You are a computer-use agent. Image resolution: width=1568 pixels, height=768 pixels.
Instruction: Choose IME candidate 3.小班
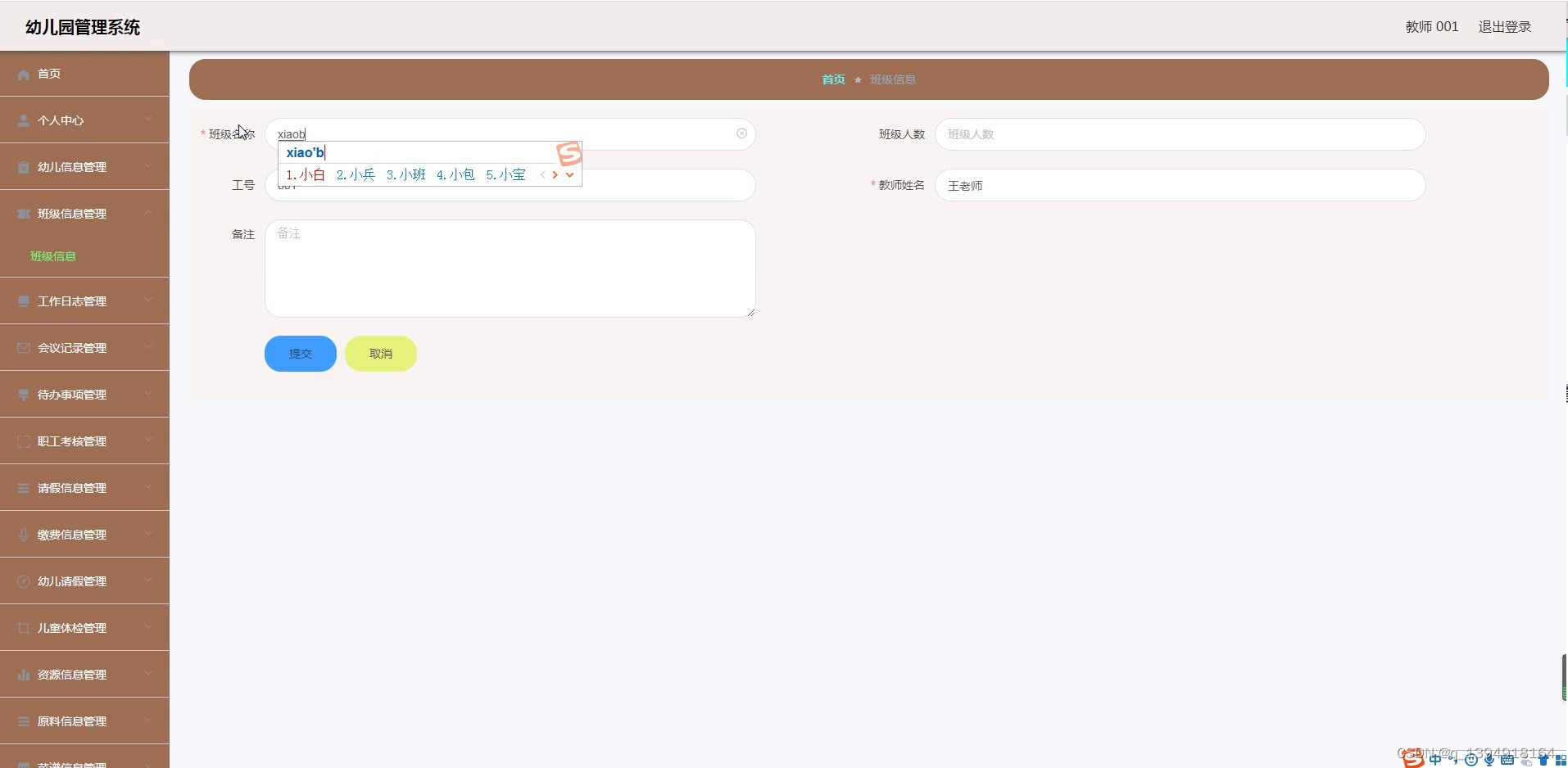(x=406, y=174)
